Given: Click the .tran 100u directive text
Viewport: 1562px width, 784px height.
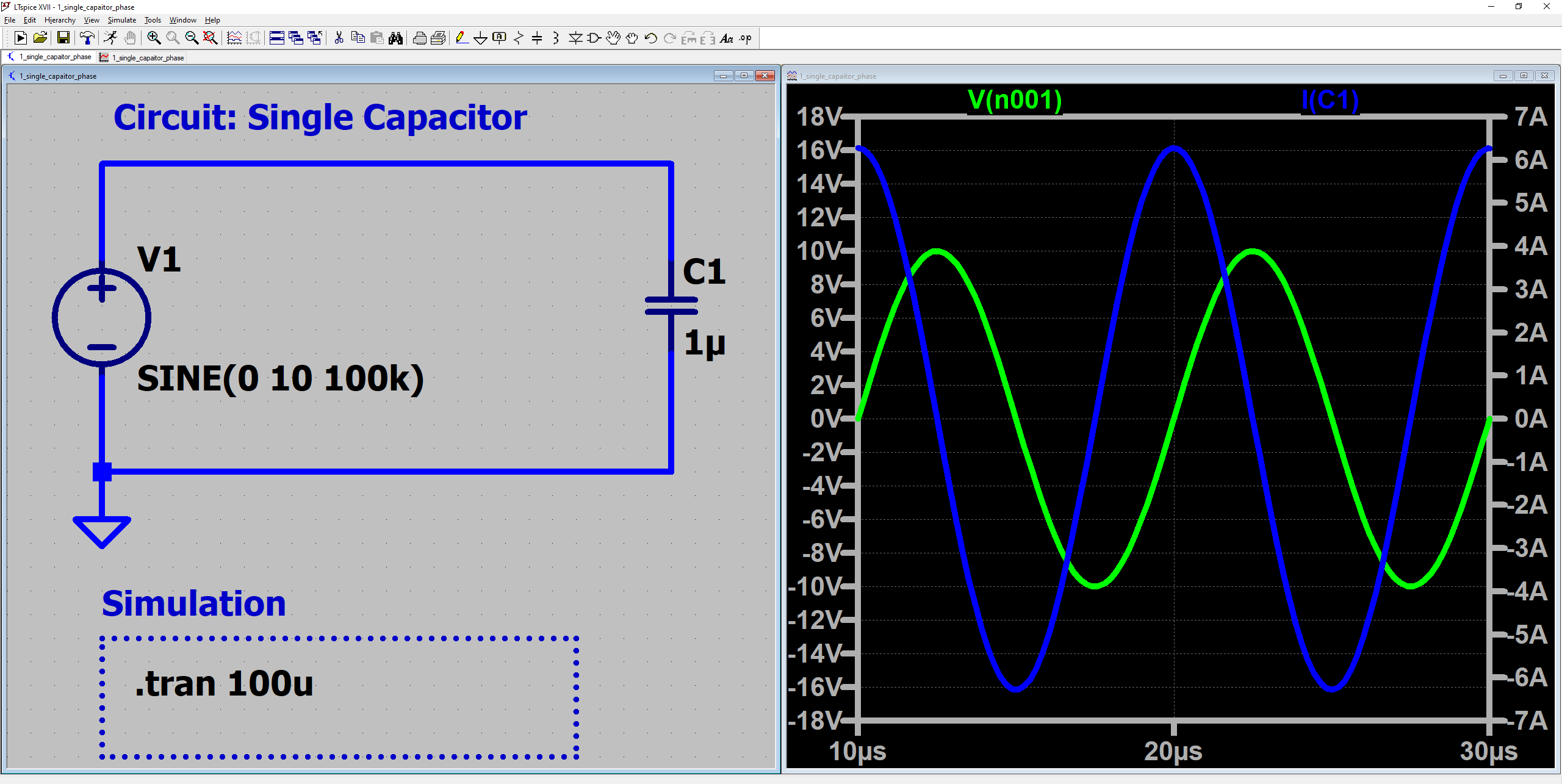Looking at the screenshot, I should point(224,684).
